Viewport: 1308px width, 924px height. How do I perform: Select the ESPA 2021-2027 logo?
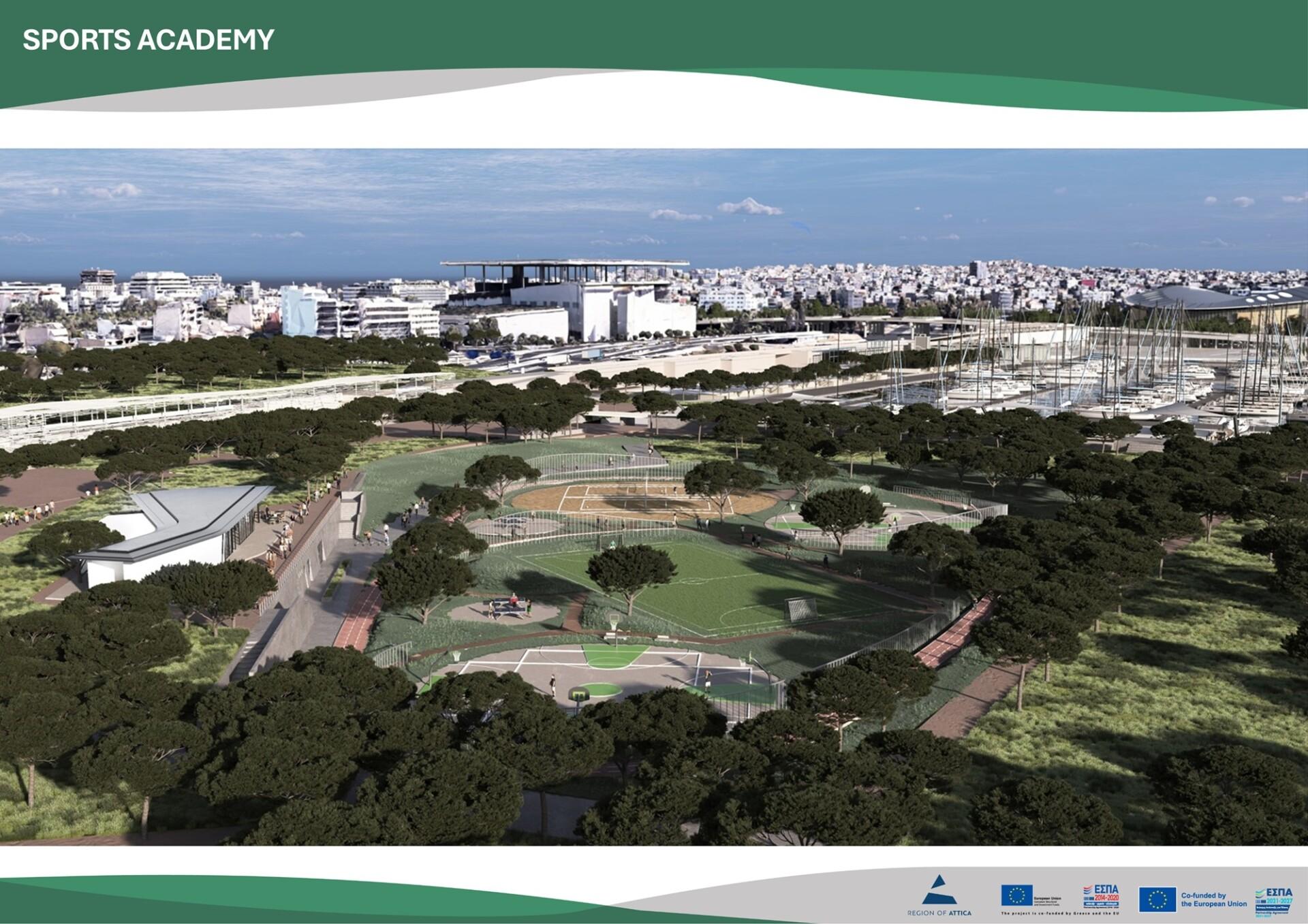(1274, 899)
